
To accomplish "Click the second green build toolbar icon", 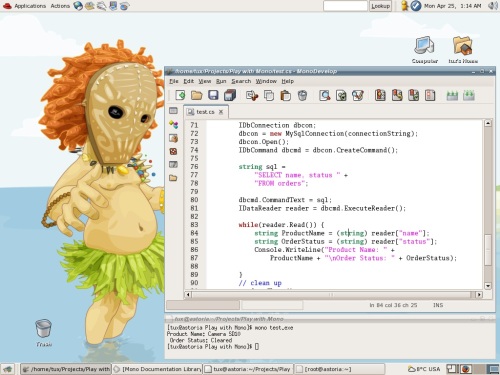I will [x=469, y=96].
